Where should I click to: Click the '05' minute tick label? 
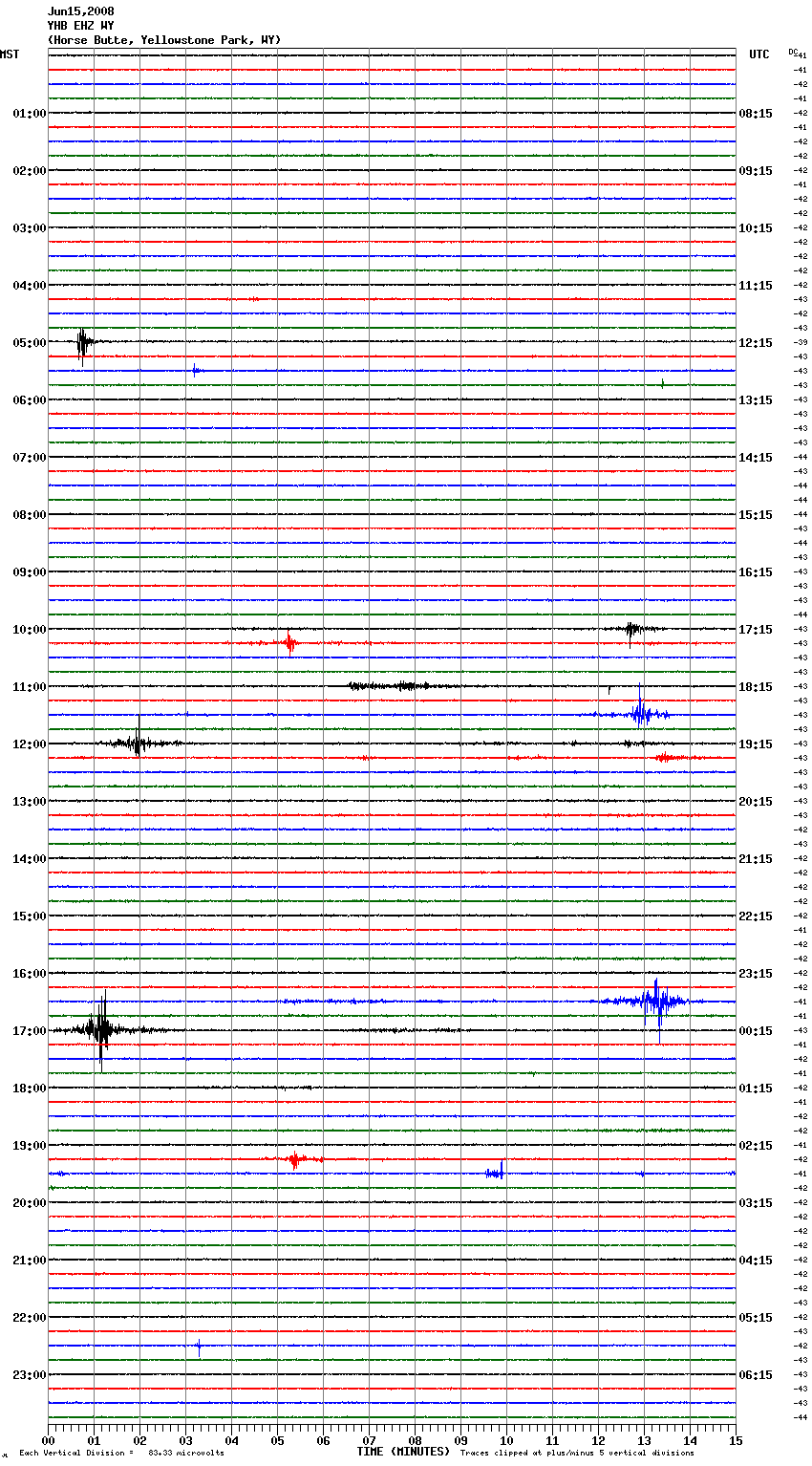pyautogui.click(x=277, y=1440)
